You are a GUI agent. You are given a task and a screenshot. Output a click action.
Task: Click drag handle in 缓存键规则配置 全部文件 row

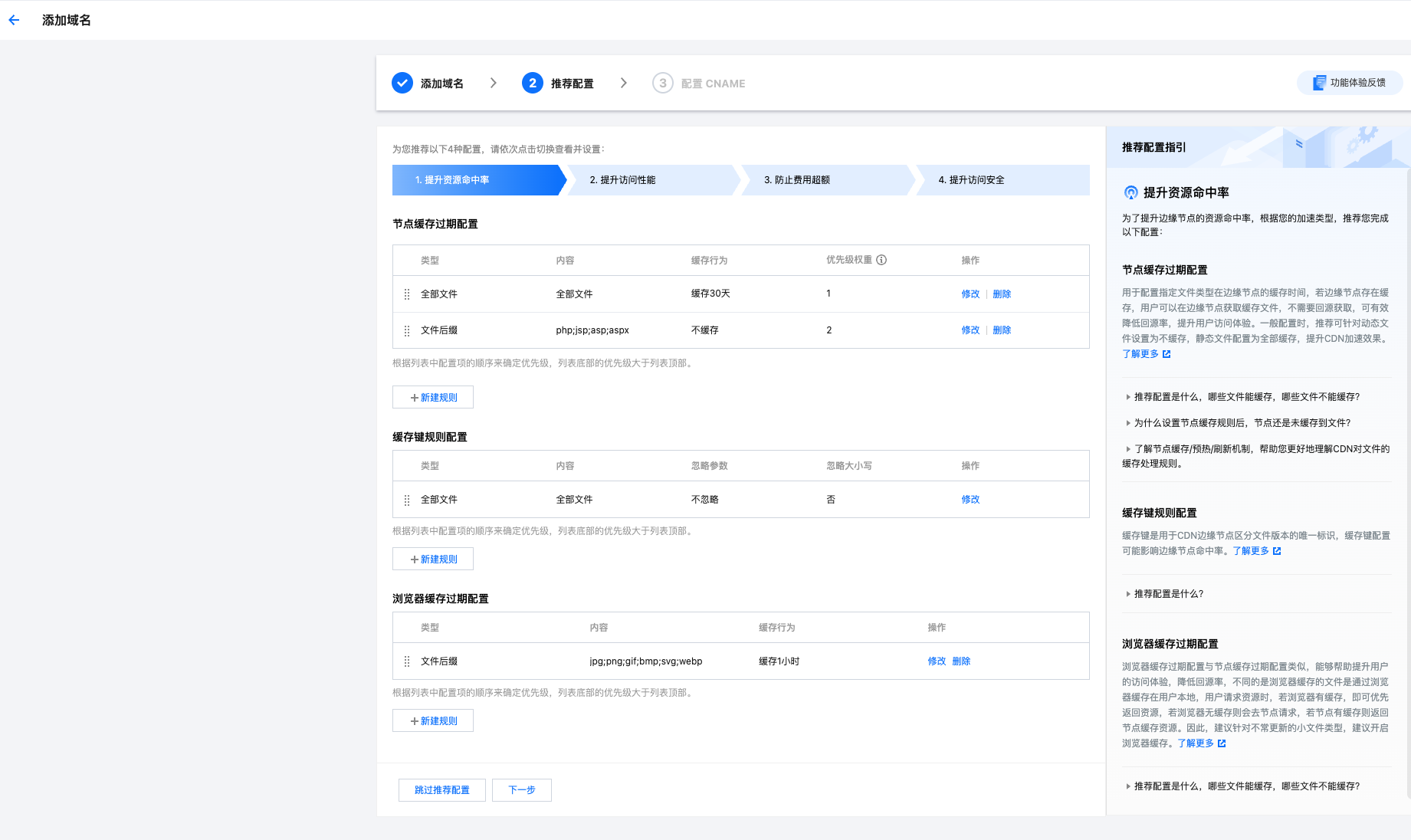click(407, 500)
